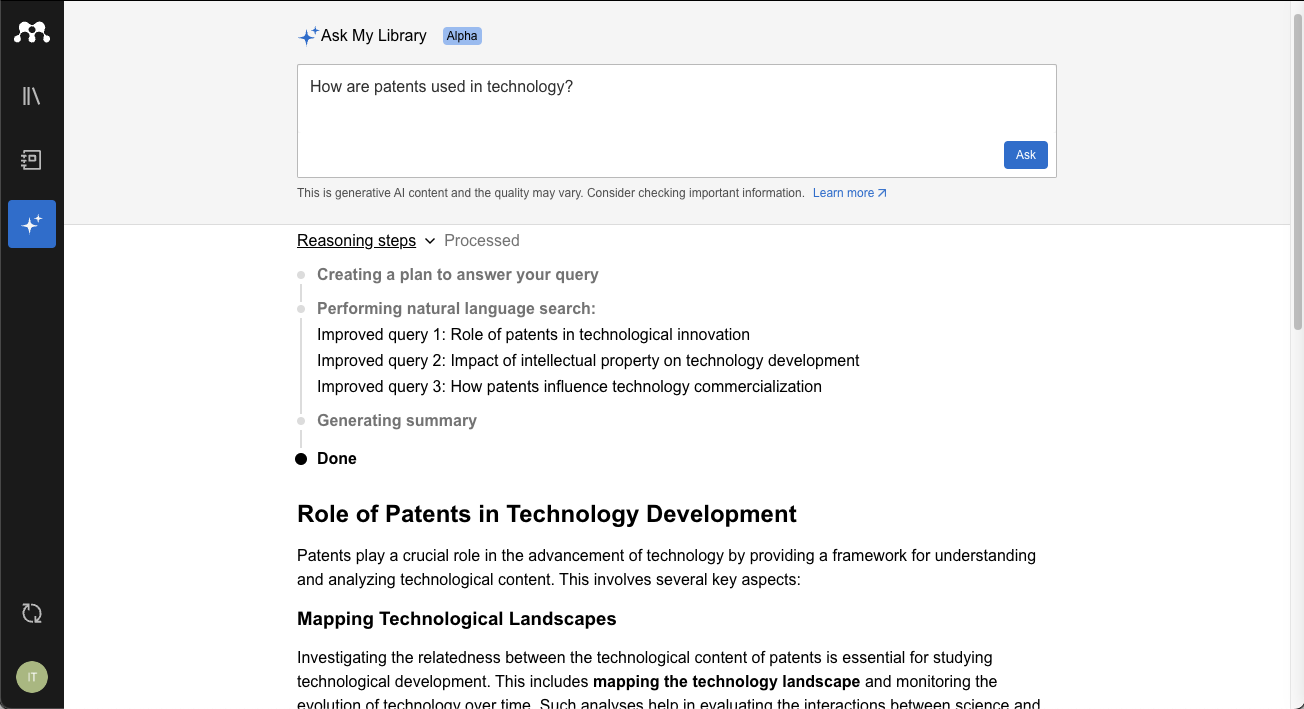The width and height of the screenshot is (1304, 709).
Task: Open the Learn more link
Action: click(x=843, y=193)
